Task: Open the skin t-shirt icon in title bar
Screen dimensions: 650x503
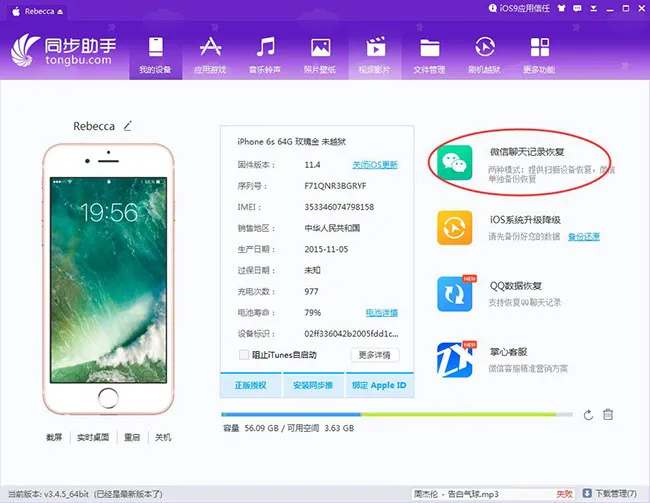Action: point(561,8)
